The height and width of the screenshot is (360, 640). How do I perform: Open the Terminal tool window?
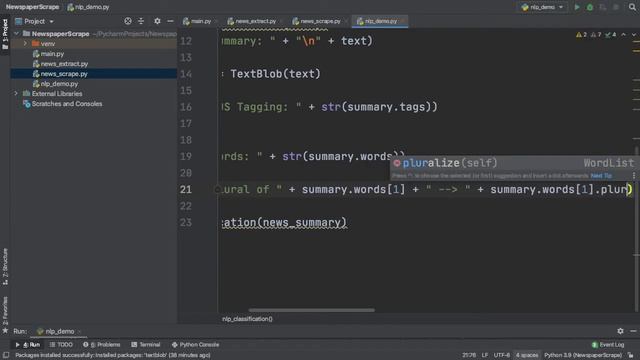coord(146,345)
